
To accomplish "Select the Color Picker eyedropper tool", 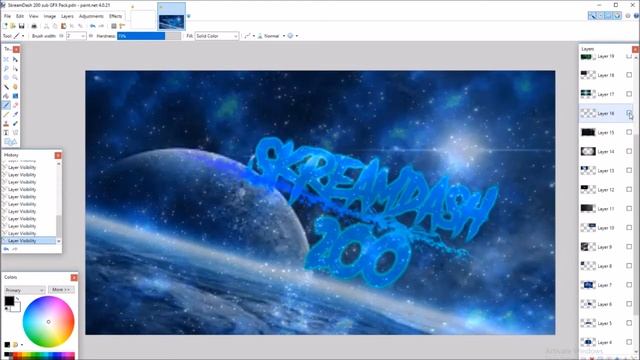I will (16, 114).
